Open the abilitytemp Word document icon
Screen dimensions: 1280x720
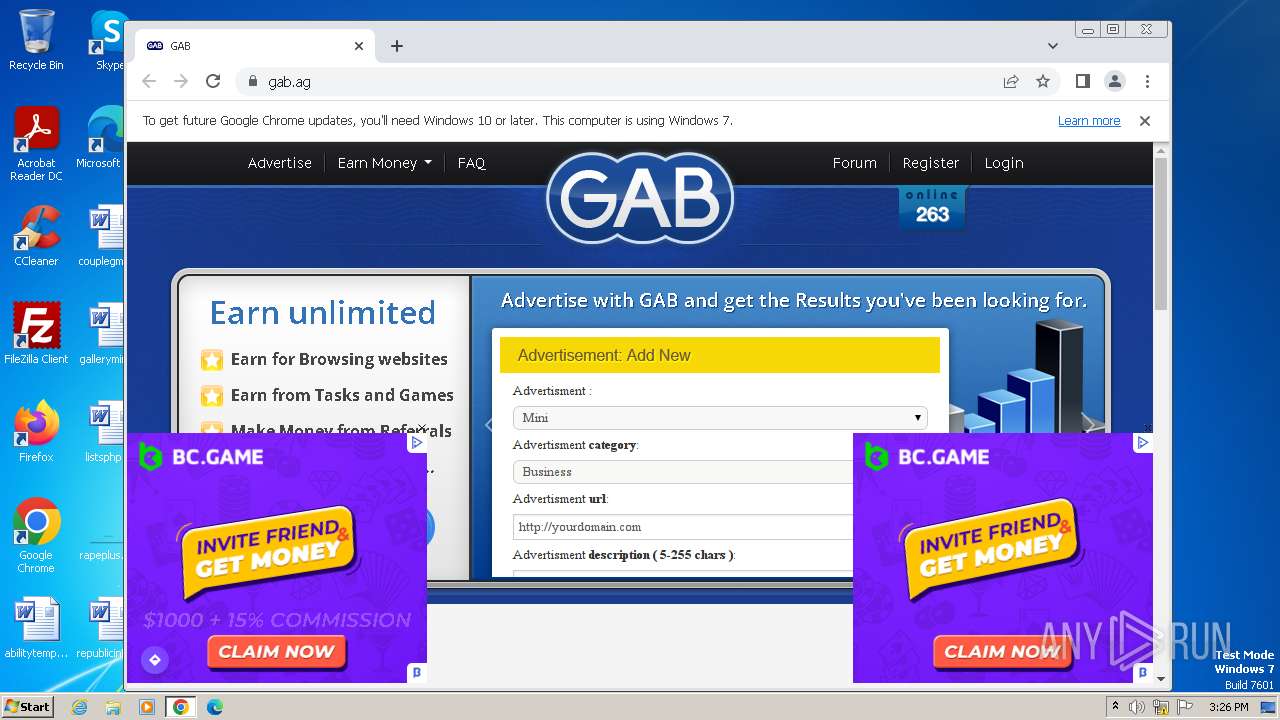coord(36,629)
